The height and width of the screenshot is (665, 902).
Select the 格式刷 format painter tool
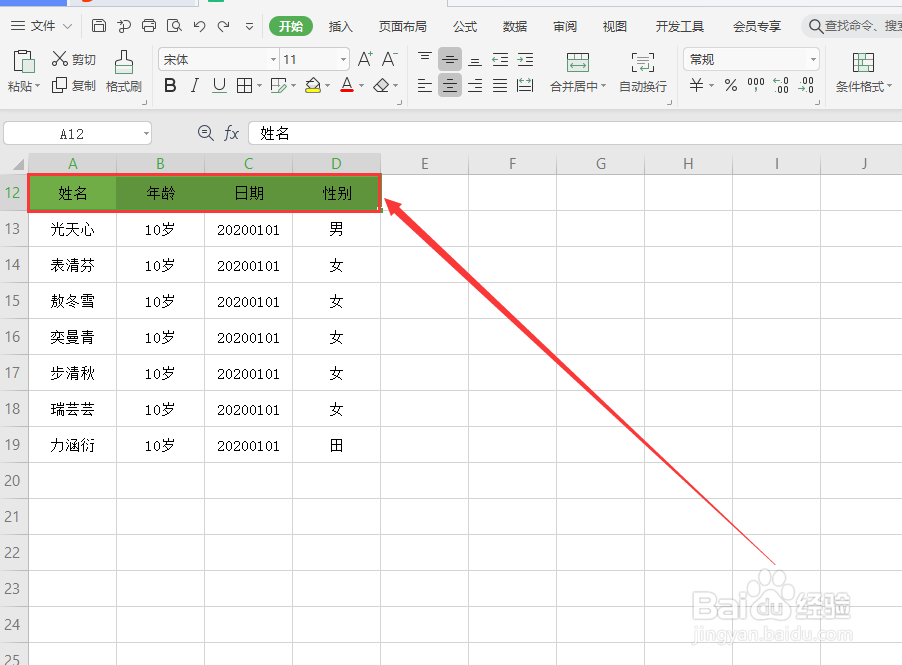[x=123, y=70]
